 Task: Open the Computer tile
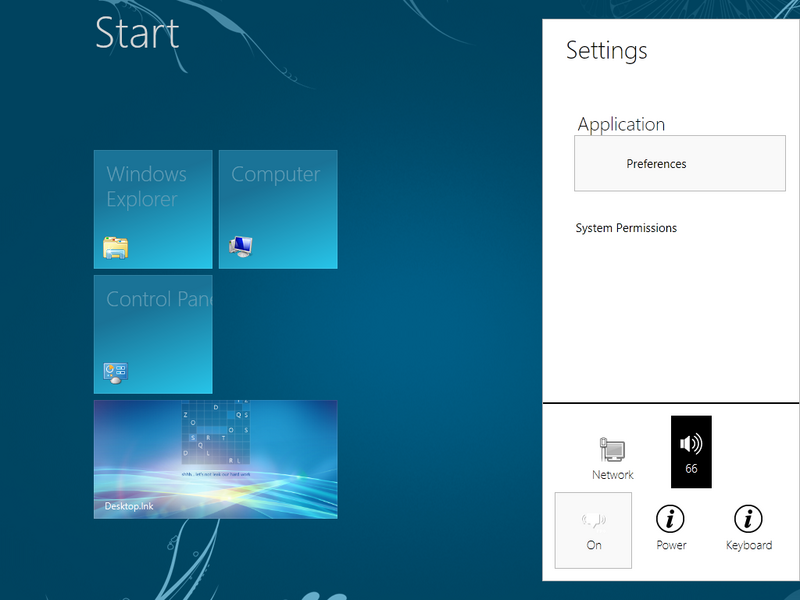[278, 209]
